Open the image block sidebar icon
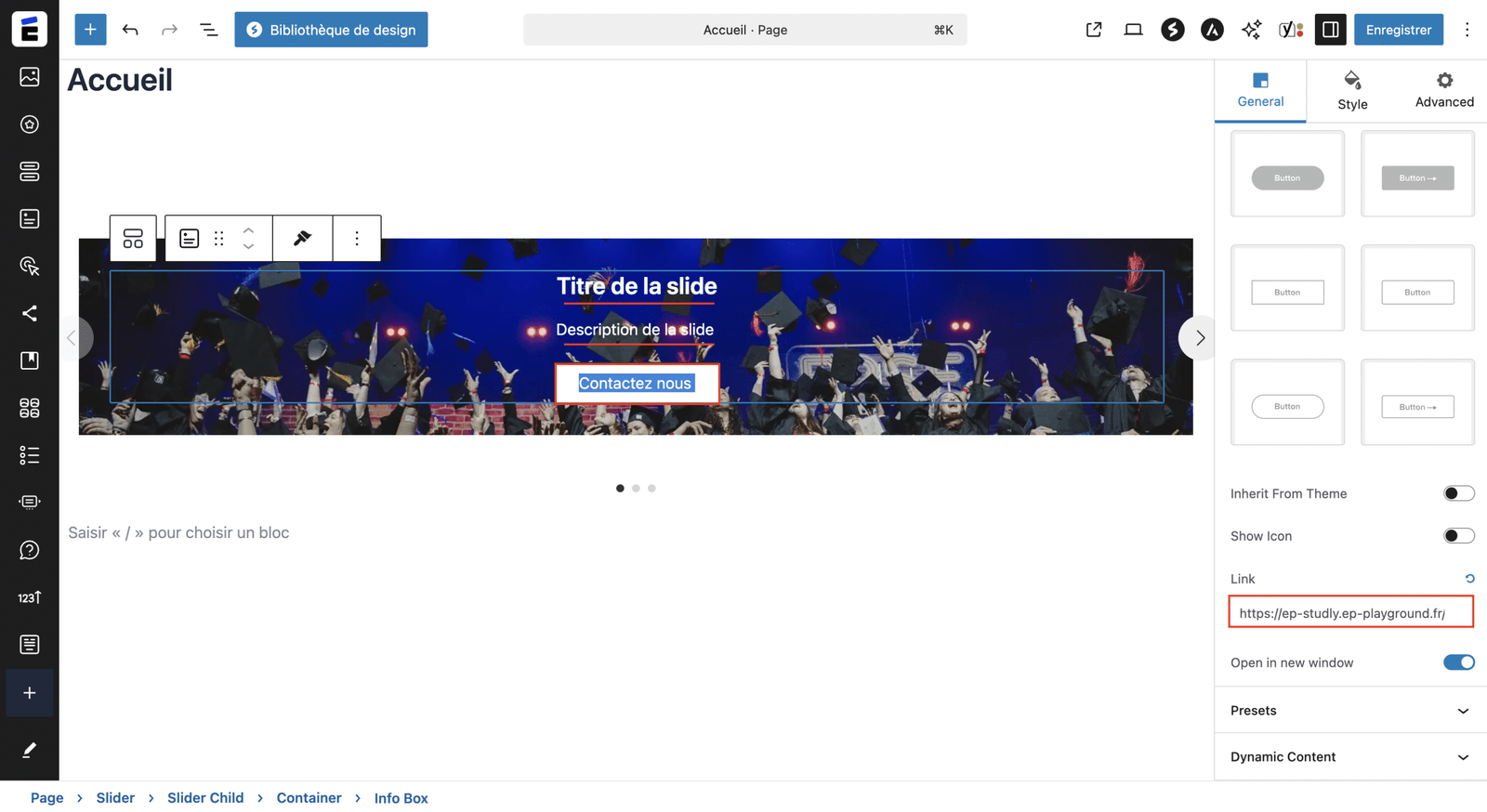 coord(30,77)
